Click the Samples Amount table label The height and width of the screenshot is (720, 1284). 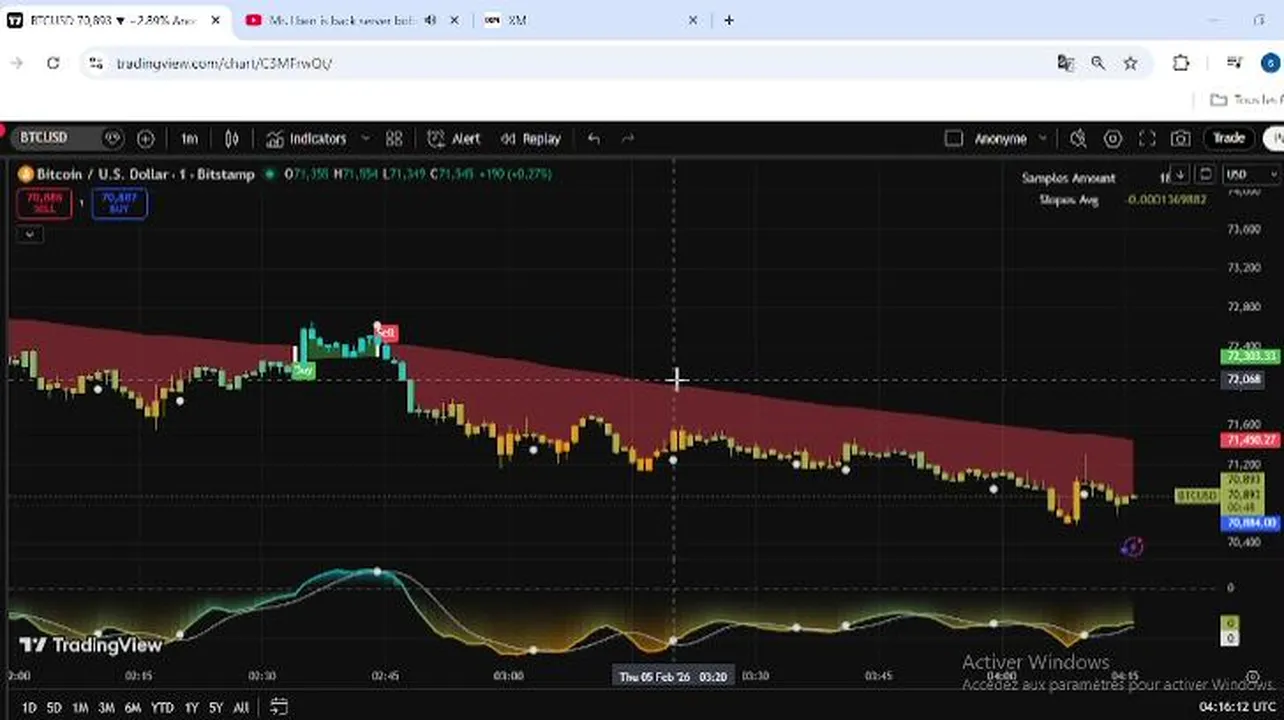point(1068,178)
